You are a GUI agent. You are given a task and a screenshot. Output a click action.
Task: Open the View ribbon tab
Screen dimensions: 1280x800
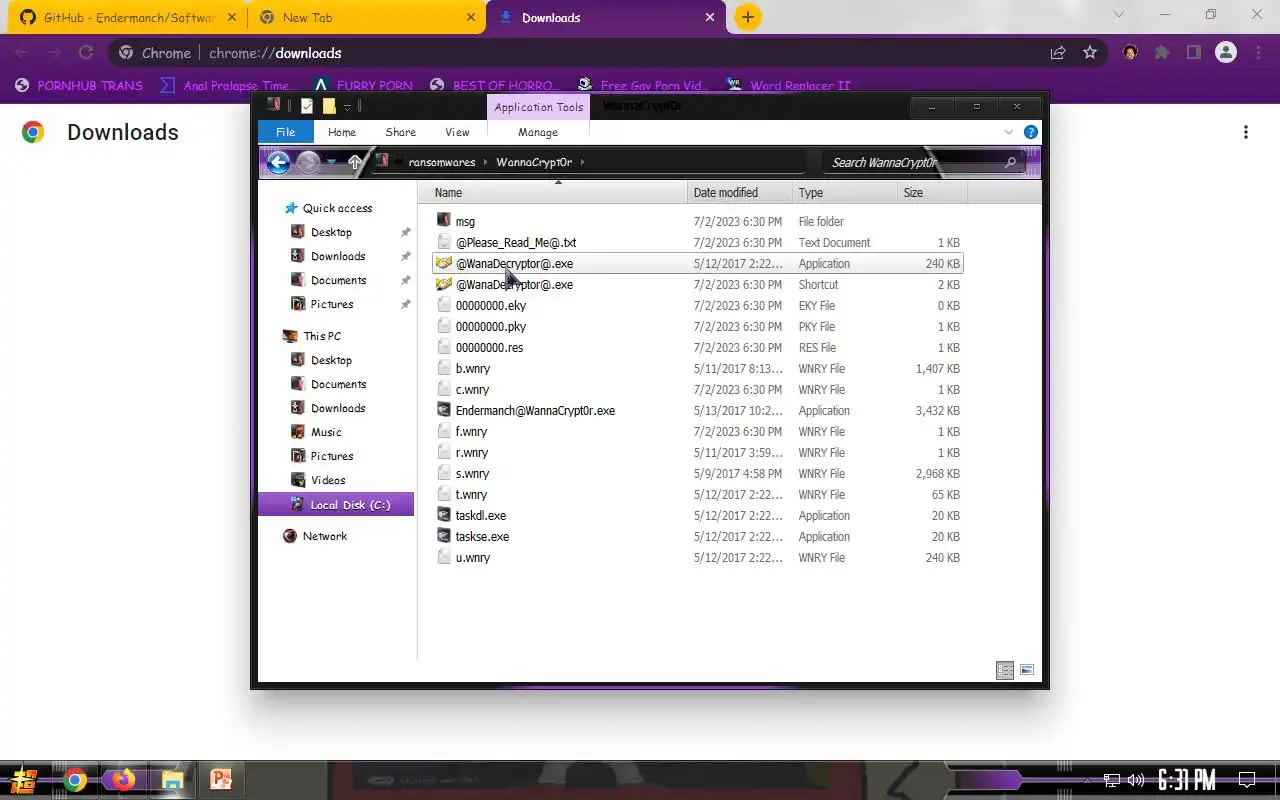[x=457, y=132]
